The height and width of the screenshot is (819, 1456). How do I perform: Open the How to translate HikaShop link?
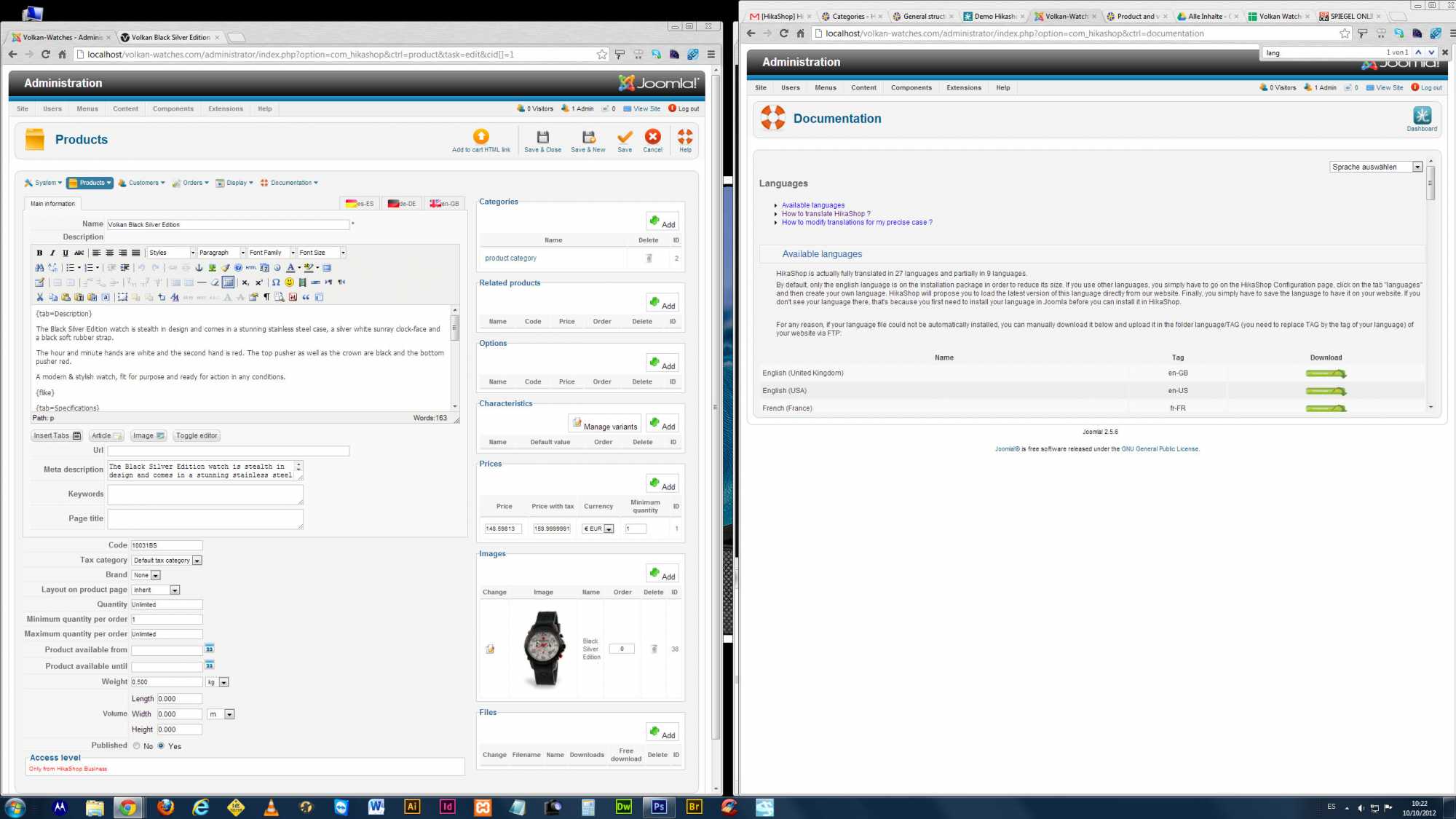826,214
